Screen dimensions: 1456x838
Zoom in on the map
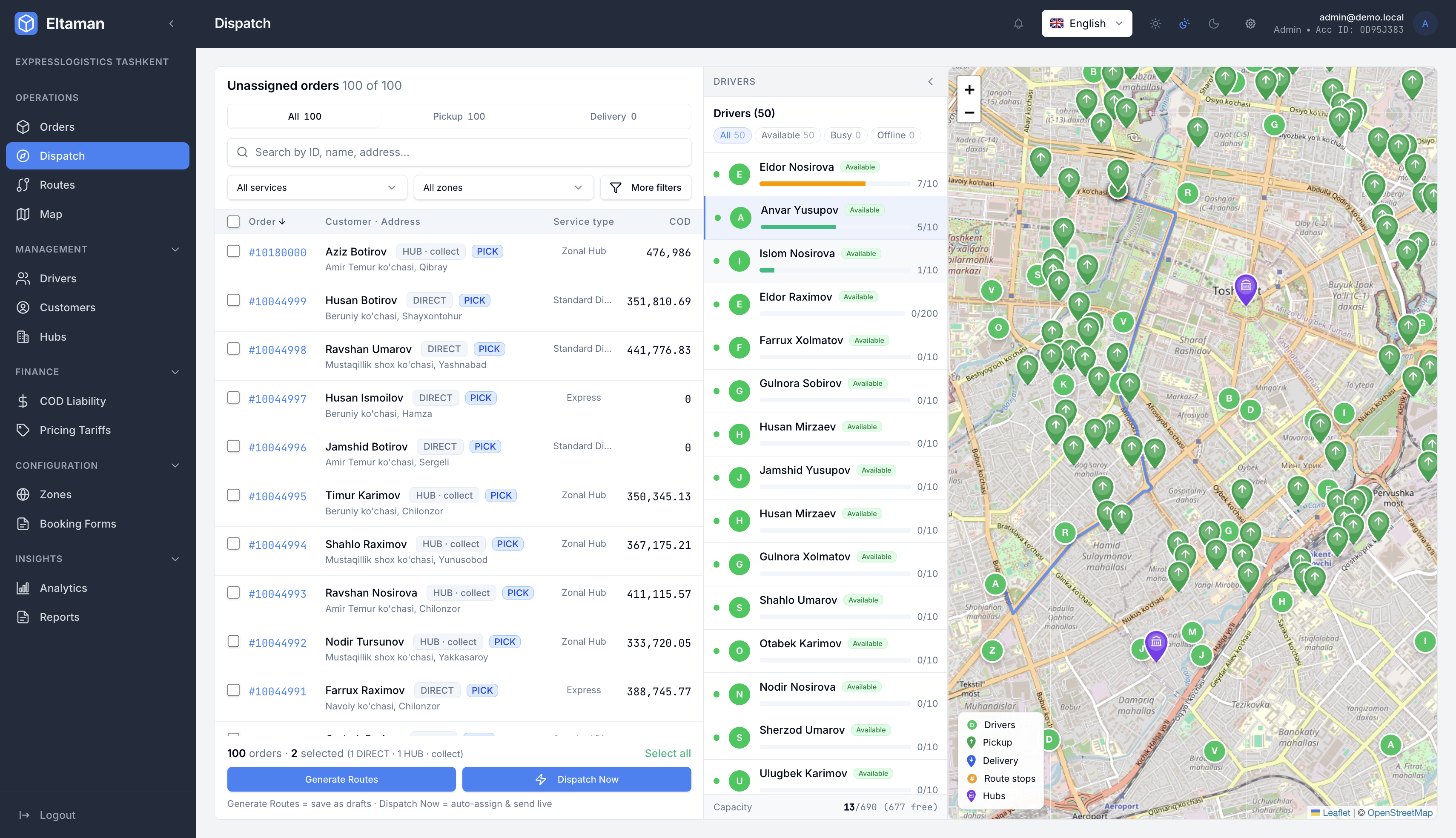[969, 89]
